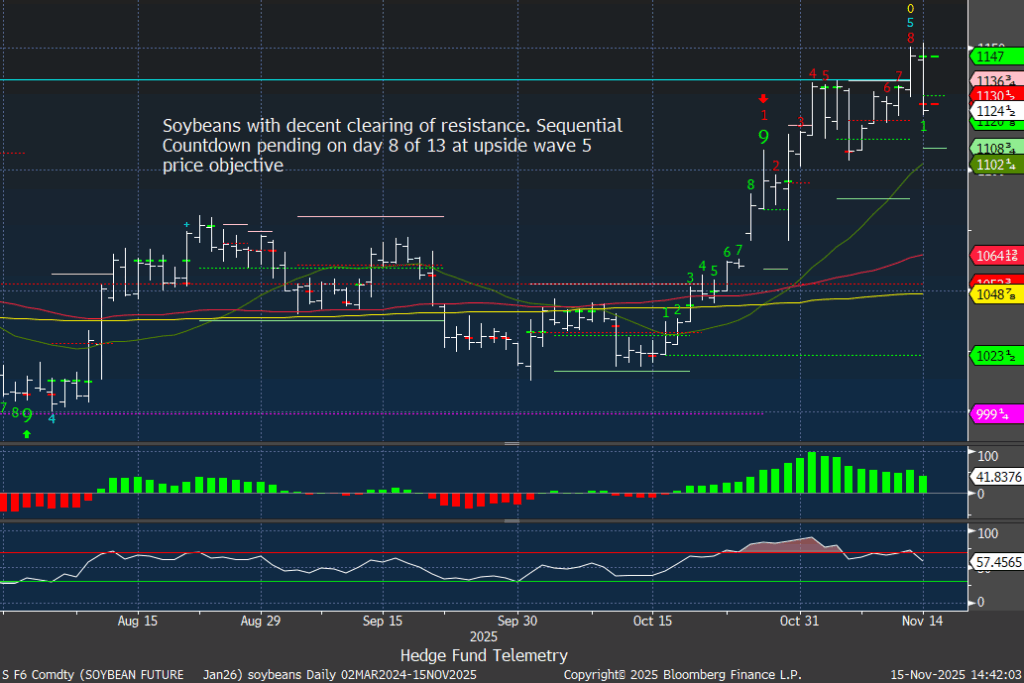Click the olive 1102 1/4 price label
1024x683 pixels.
click(x=995, y=164)
